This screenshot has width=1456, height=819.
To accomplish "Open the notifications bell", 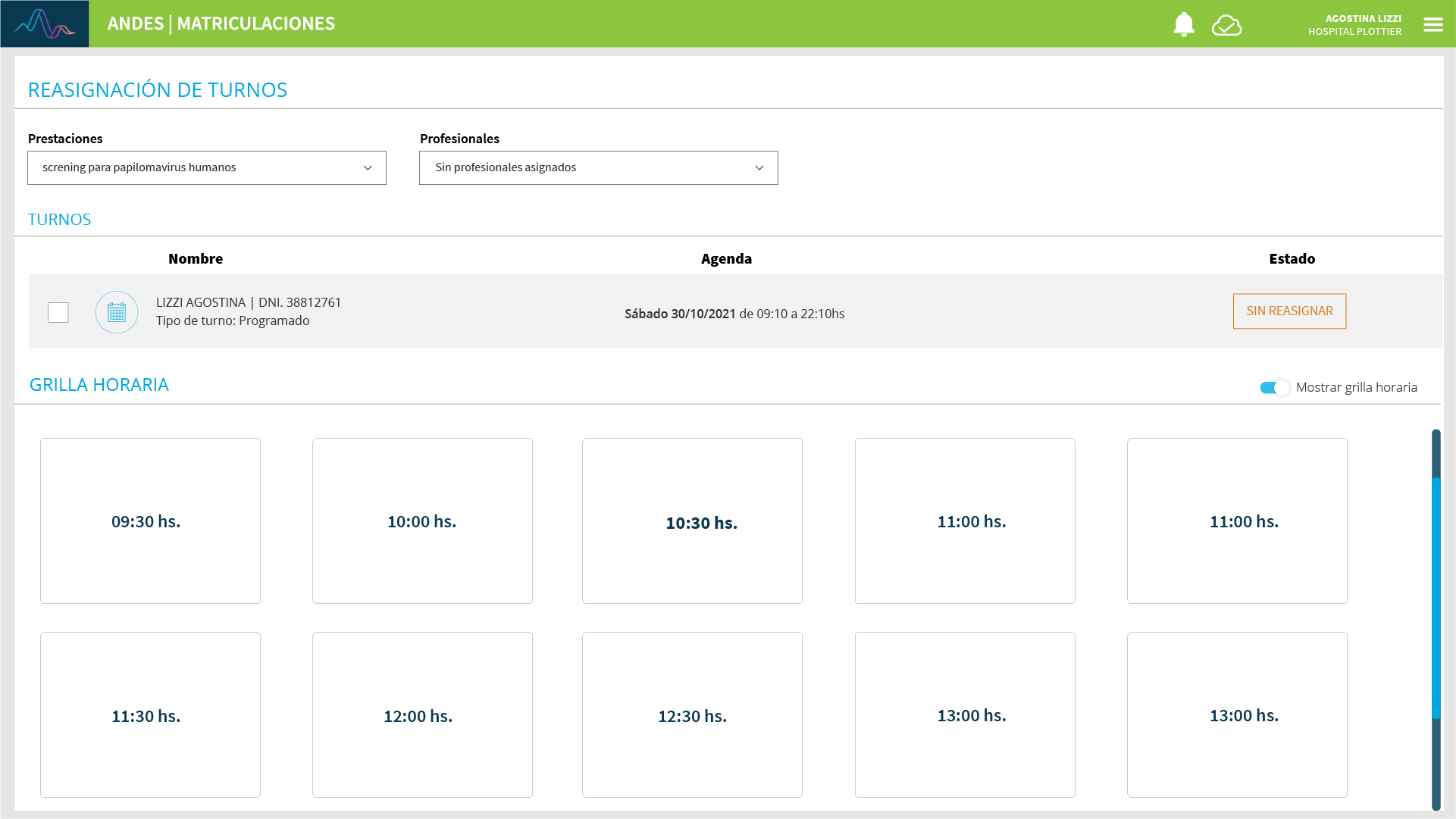I will click(x=1183, y=24).
